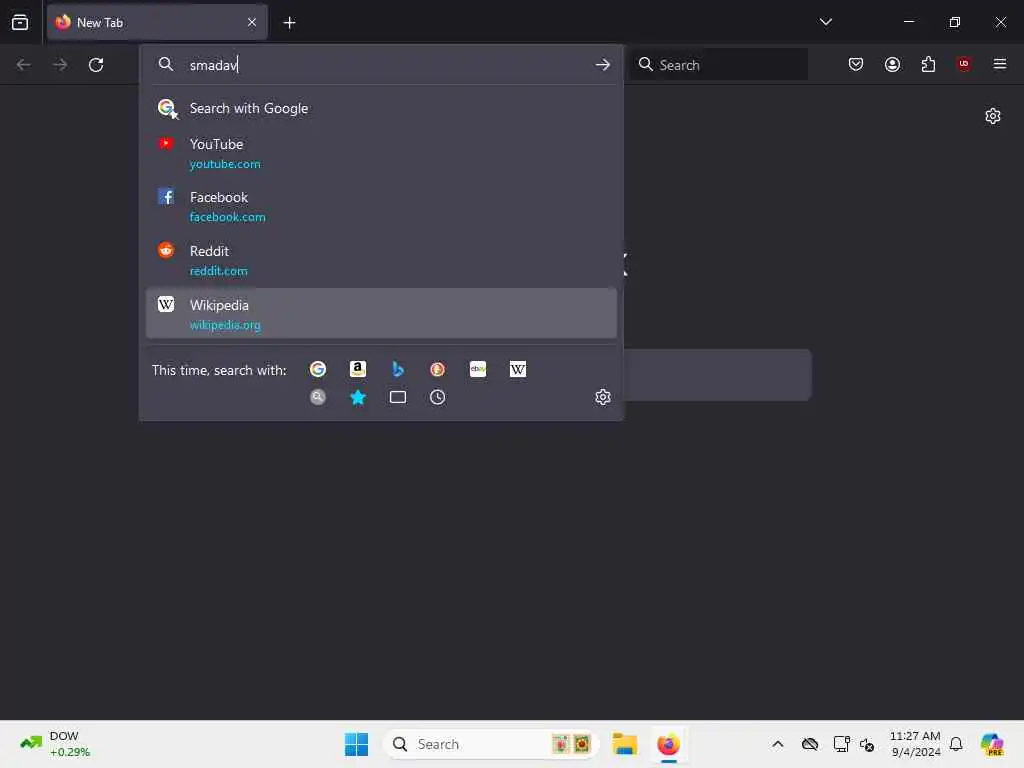Viewport: 1024px width, 768px height.
Task: Search this time with Amazon
Action: 357,370
